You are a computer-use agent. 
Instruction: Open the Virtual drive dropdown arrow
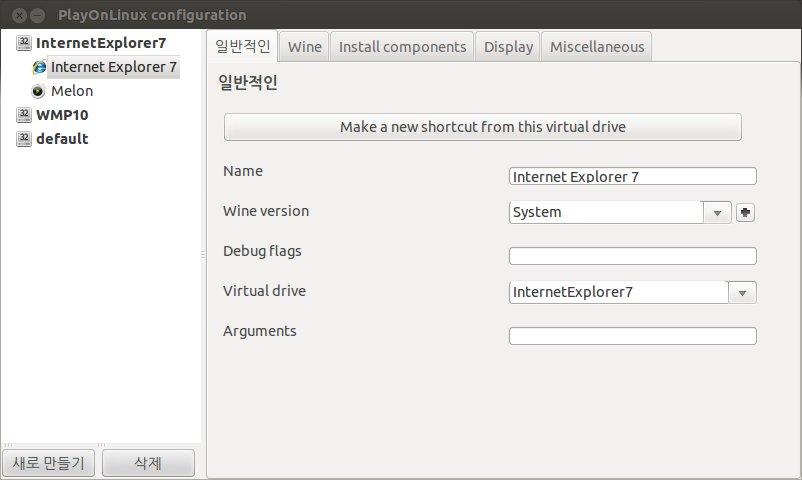click(742, 293)
